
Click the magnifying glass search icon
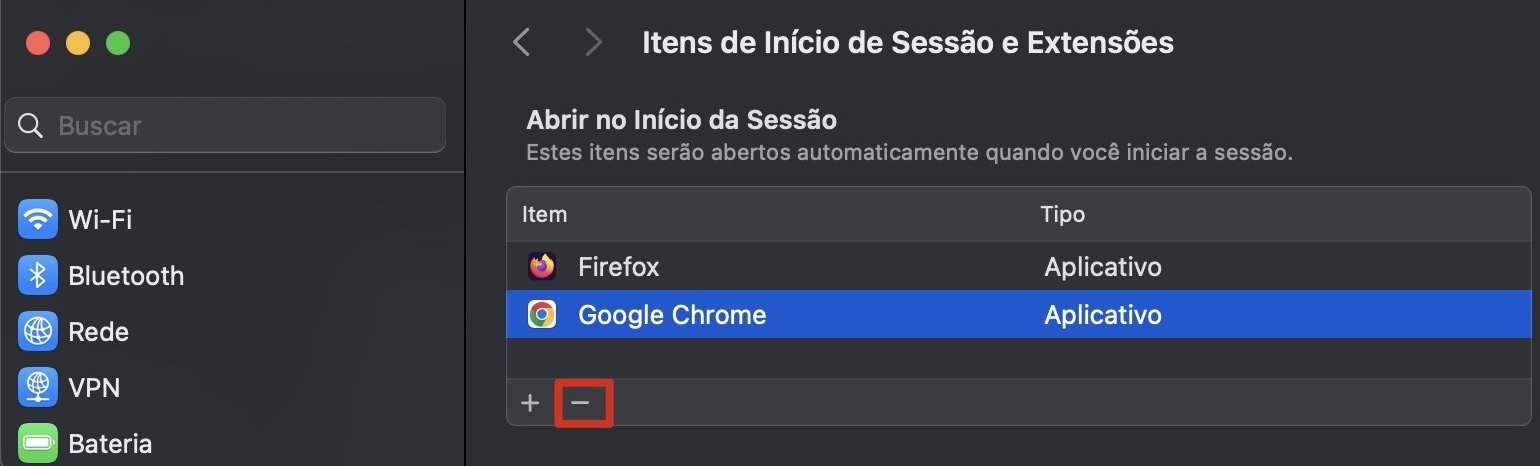[31, 126]
